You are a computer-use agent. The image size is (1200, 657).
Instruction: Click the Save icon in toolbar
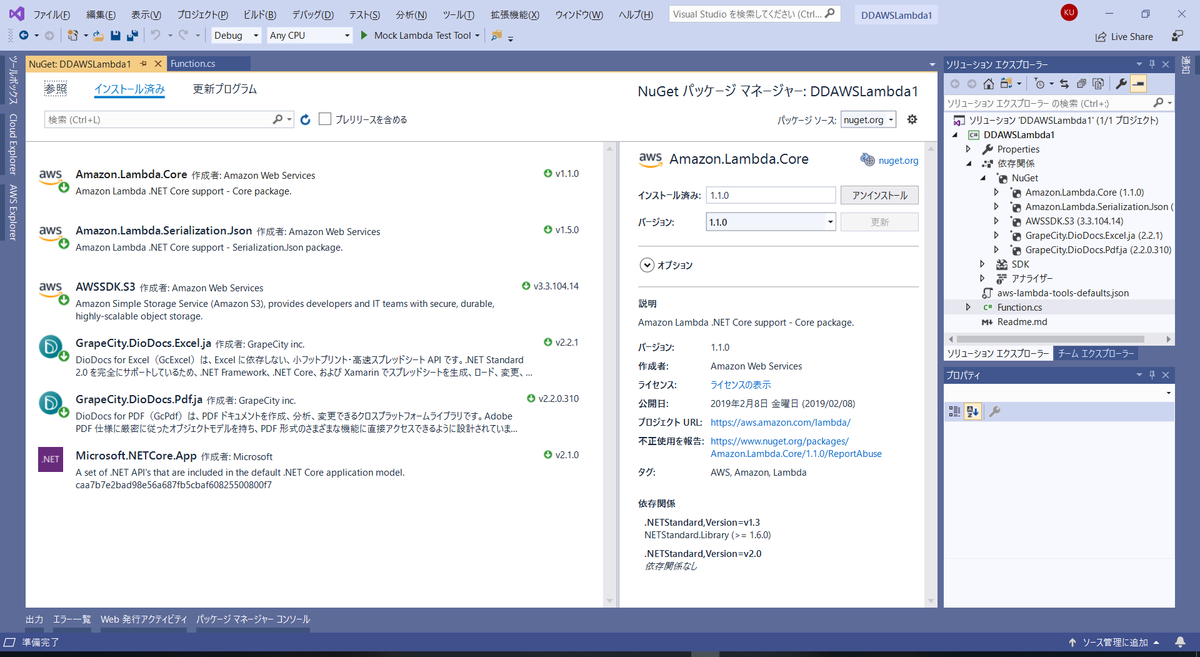(116, 35)
